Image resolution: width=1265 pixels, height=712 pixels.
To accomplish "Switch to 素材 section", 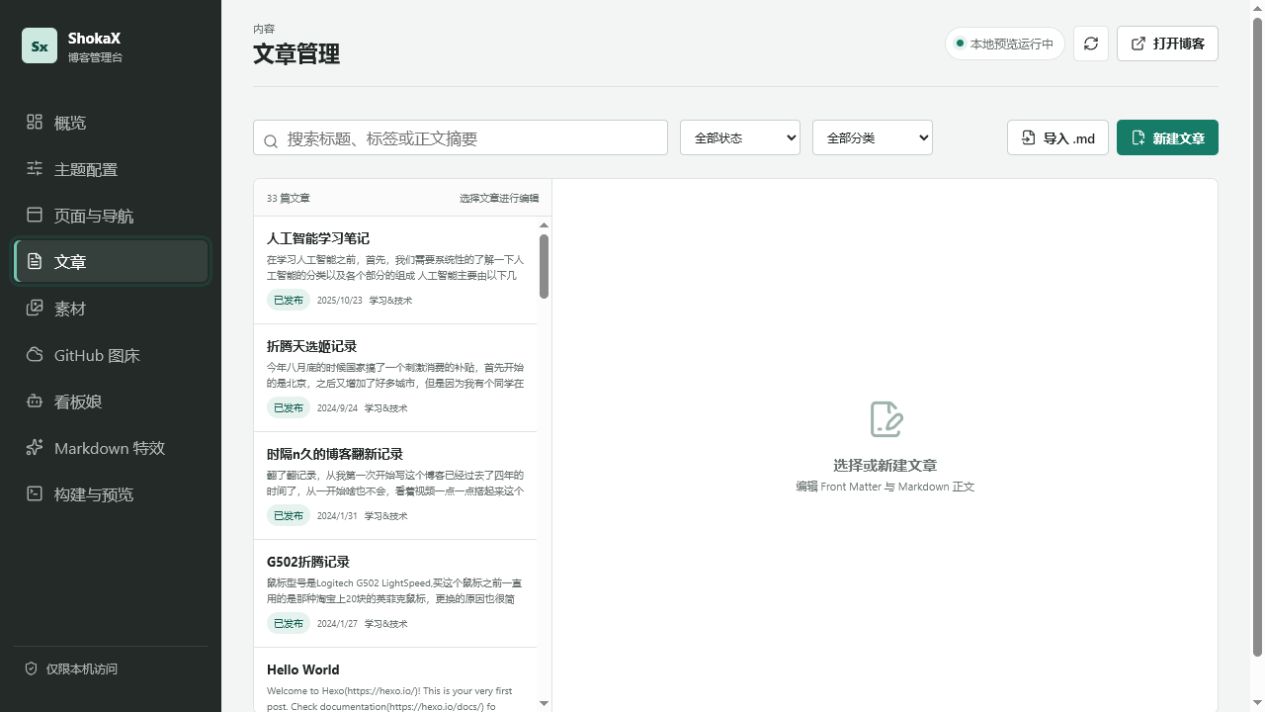I will coord(111,308).
